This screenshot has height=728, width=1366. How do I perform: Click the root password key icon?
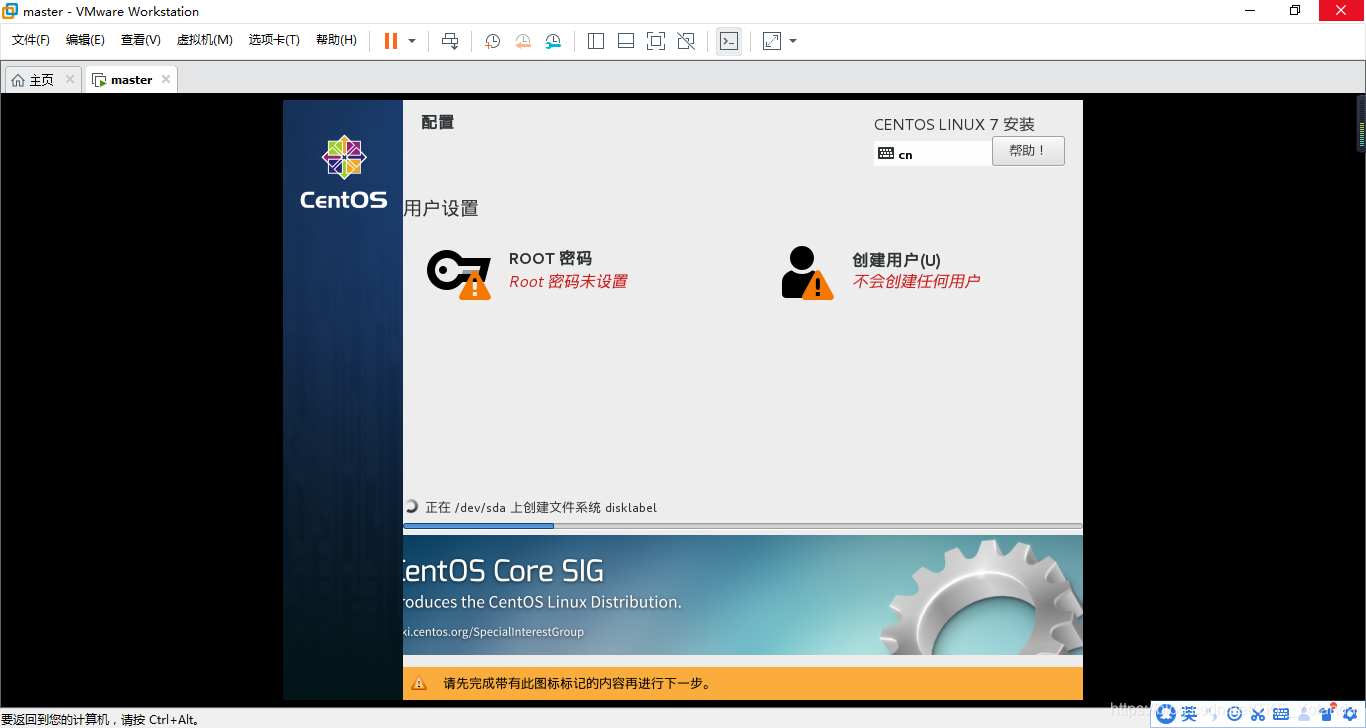pos(459,273)
